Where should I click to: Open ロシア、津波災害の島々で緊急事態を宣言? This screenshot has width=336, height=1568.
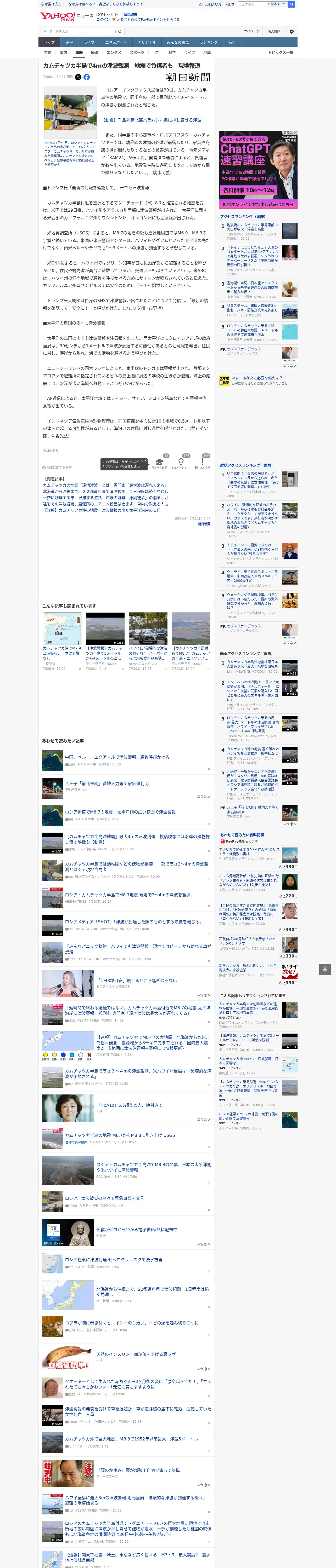coord(104,1198)
